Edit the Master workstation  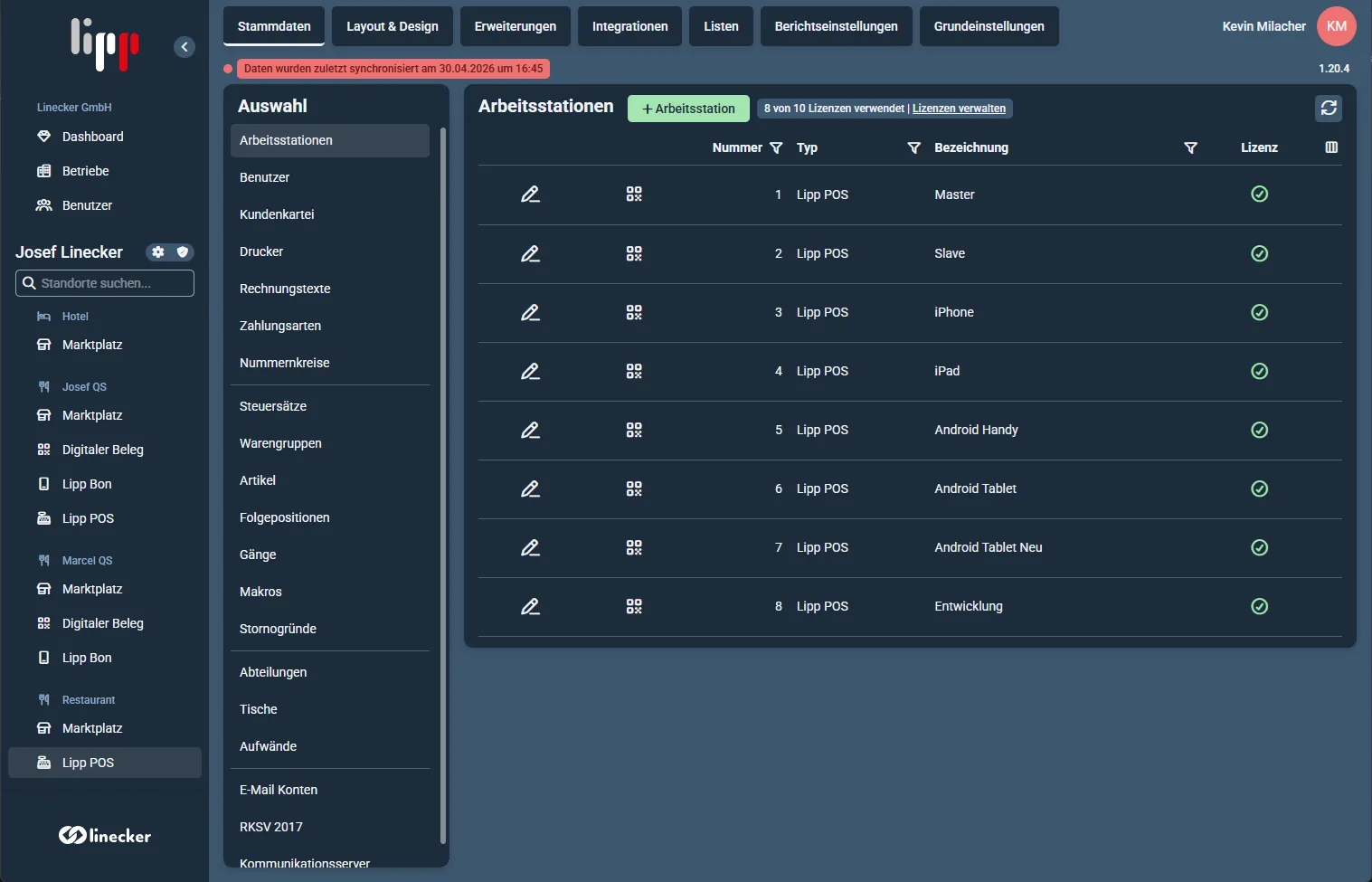(531, 194)
